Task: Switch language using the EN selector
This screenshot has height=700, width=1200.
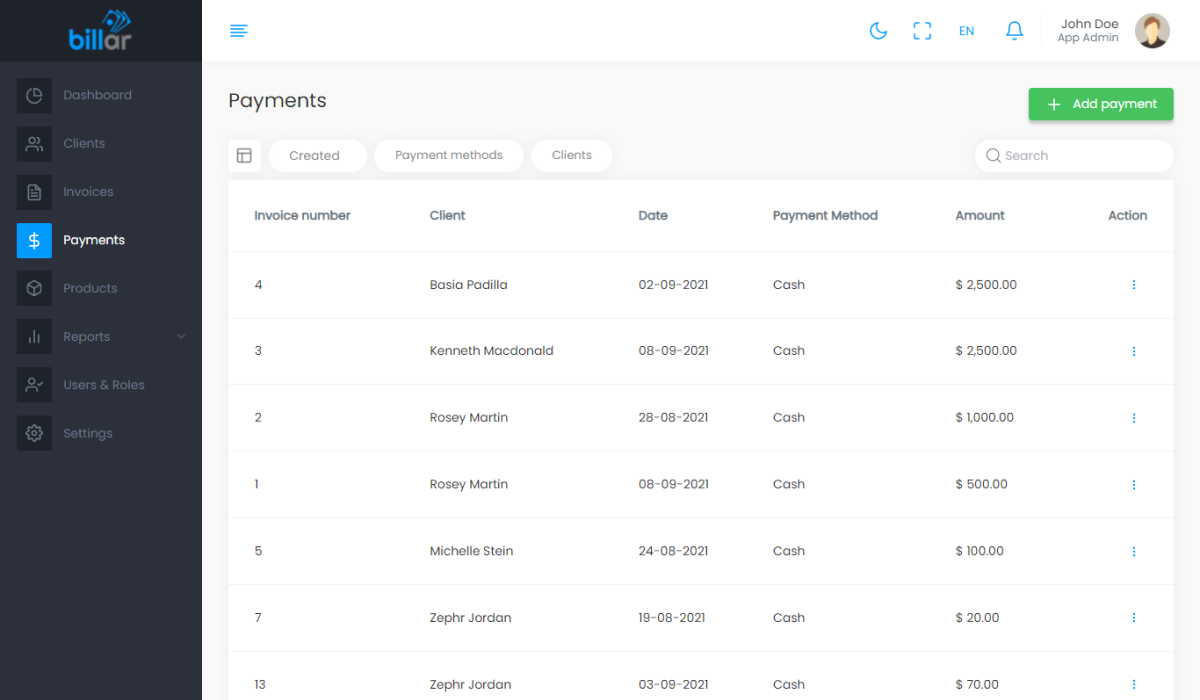Action: point(966,31)
